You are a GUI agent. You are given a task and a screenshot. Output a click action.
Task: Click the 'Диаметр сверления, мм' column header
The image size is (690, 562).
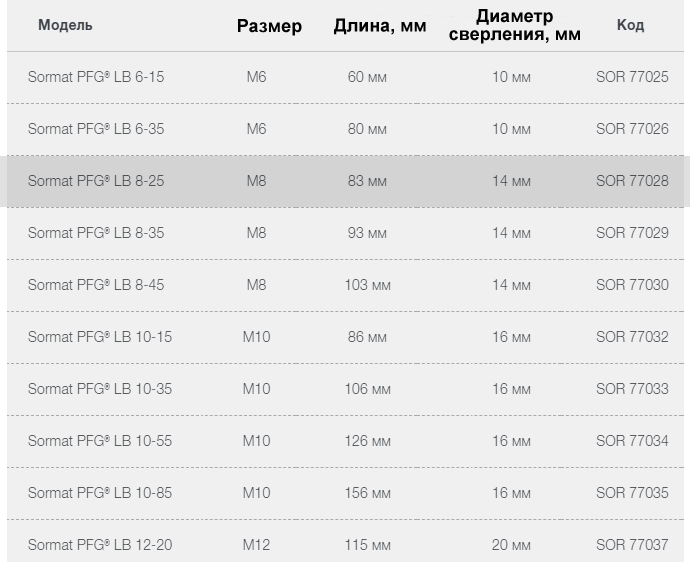coord(514,25)
